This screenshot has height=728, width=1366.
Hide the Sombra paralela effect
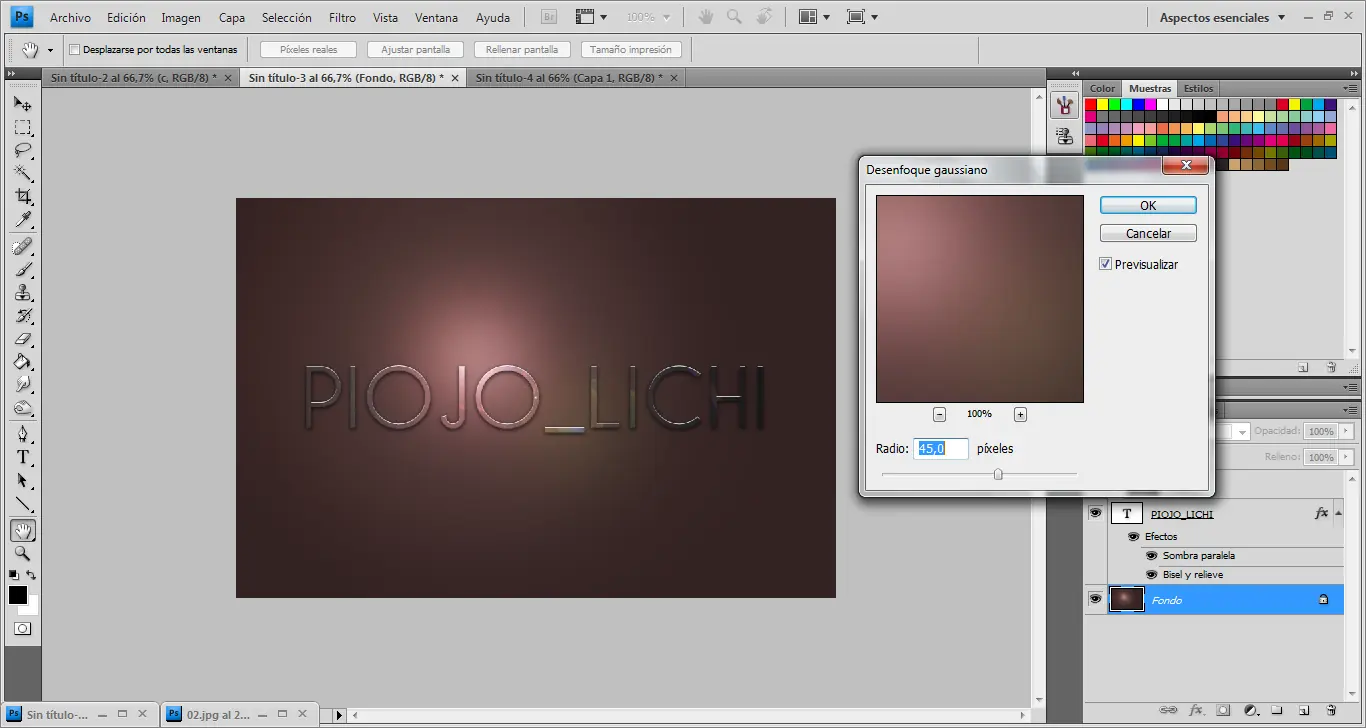tap(1151, 556)
